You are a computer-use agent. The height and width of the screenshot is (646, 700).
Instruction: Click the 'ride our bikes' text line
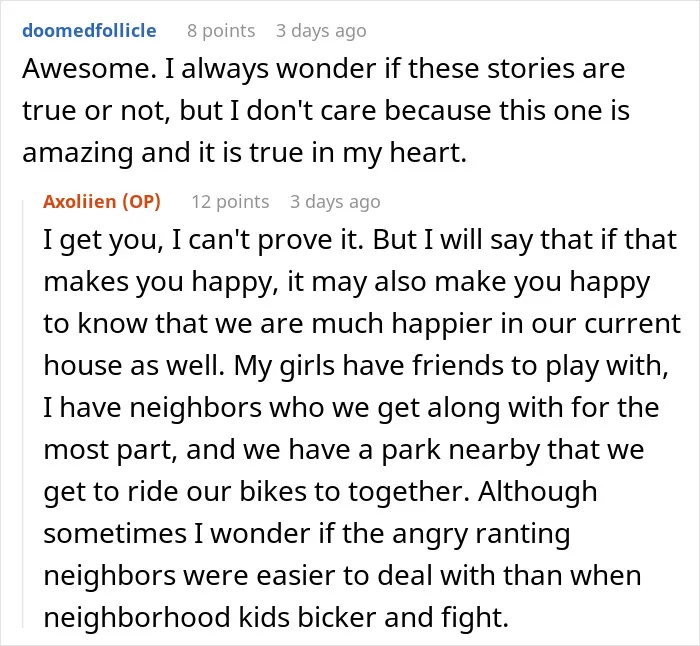320,492
